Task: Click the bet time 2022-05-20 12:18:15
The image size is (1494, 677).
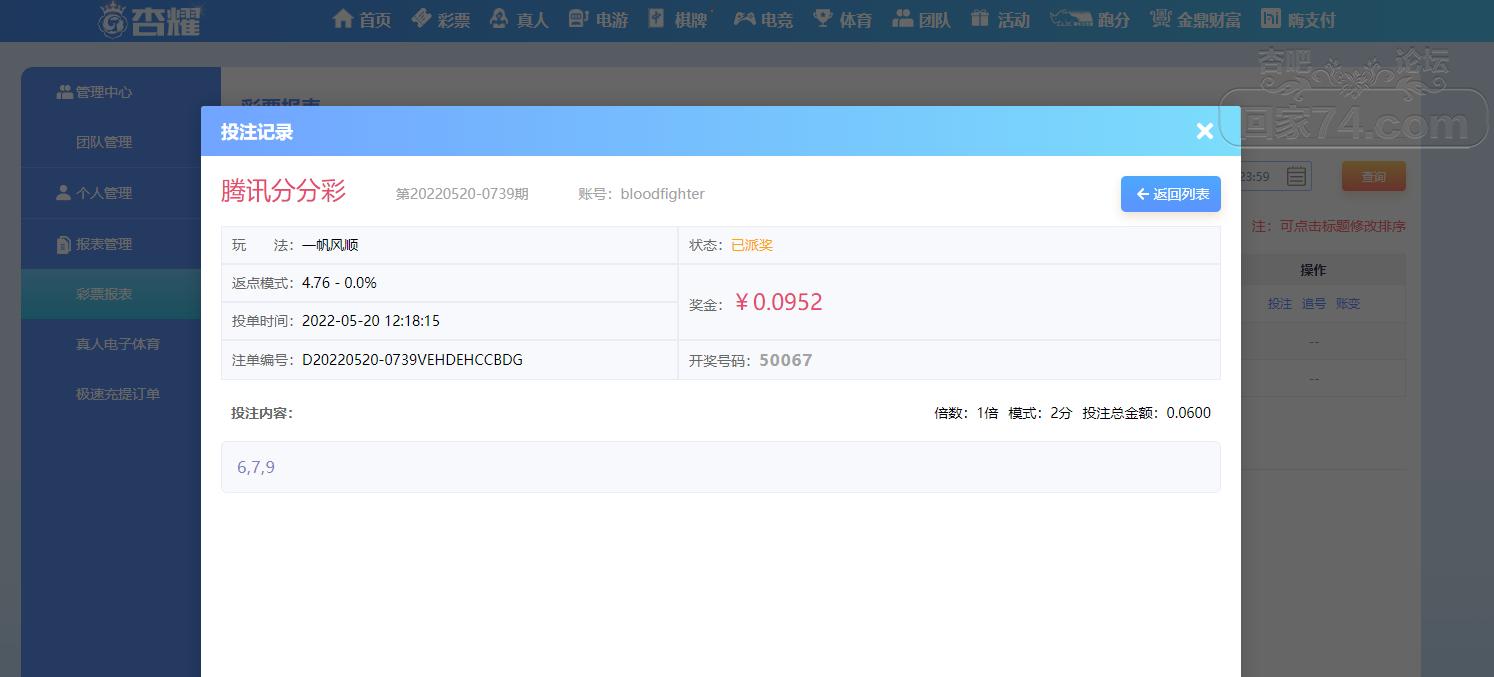Action: [x=371, y=321]
